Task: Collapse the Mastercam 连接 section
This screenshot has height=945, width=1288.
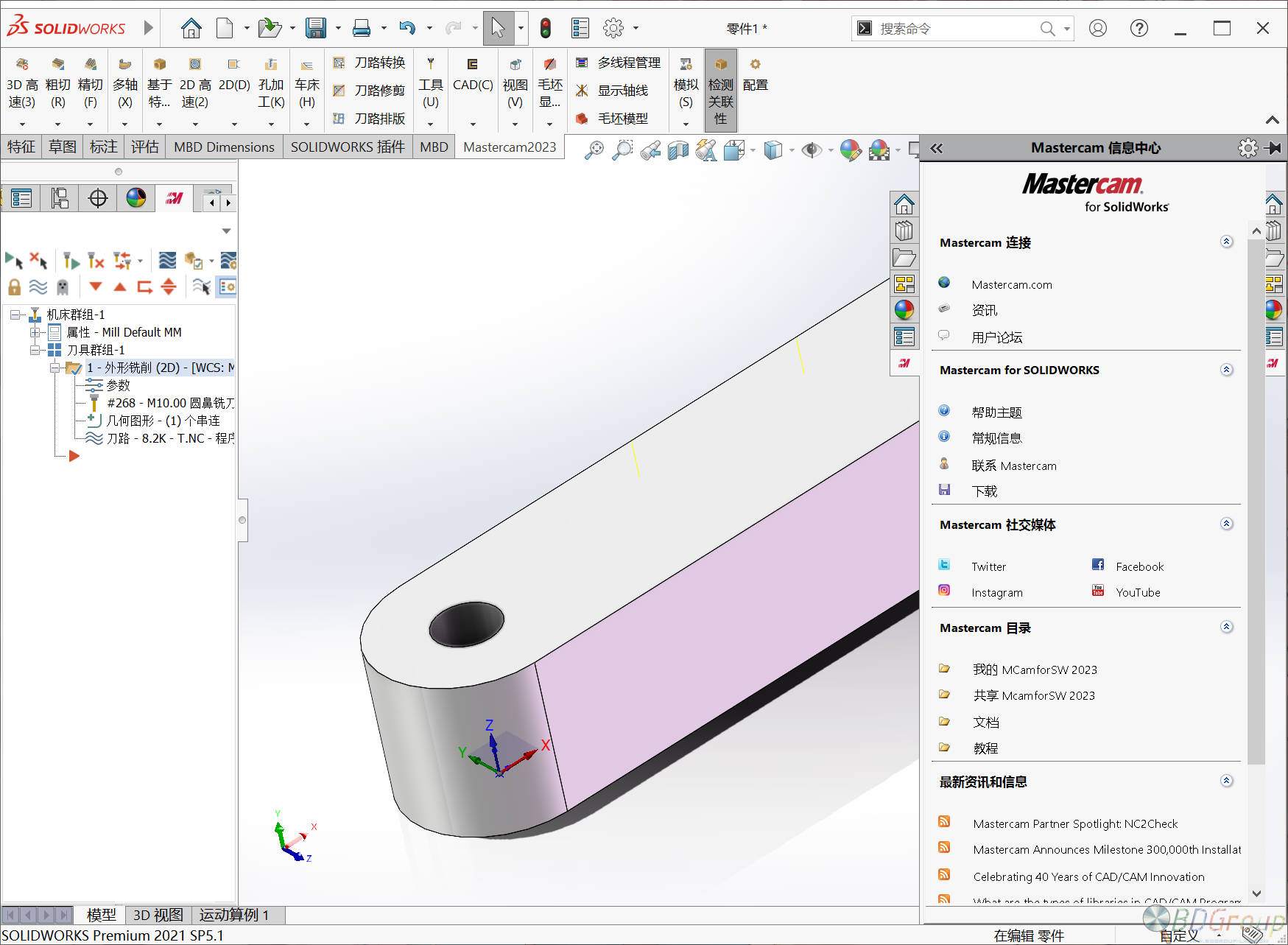Action: (1226, 242)
